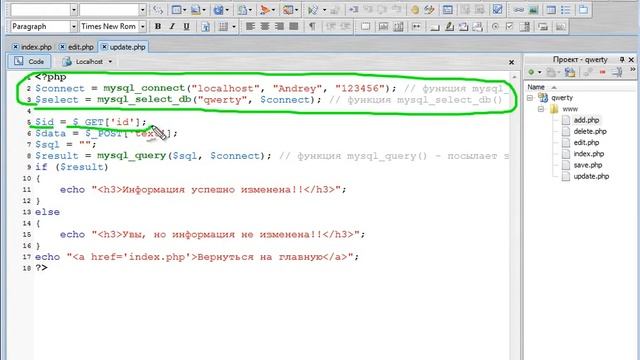Screen dimensions: 640x360
Task: Open the Paragraph style dropdown
Action: 74,27
